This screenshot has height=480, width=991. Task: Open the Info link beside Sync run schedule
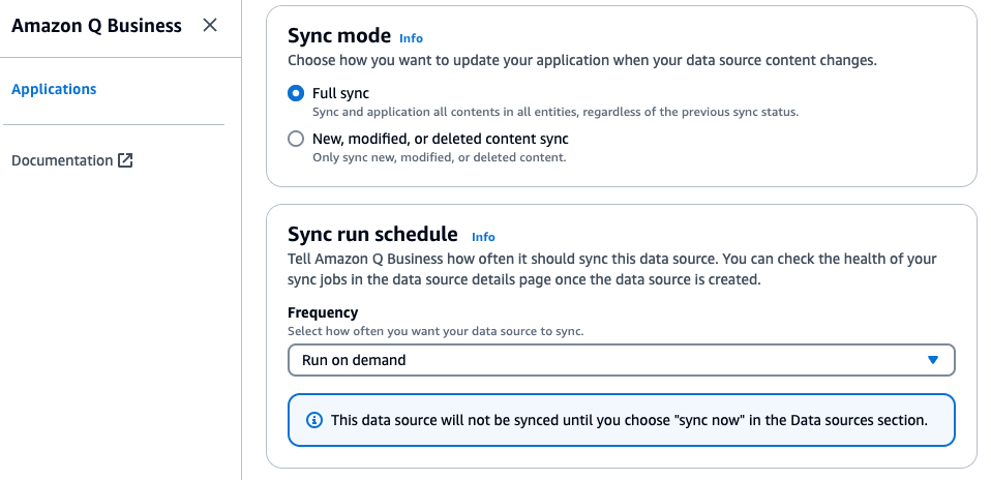tap(483, 237)
